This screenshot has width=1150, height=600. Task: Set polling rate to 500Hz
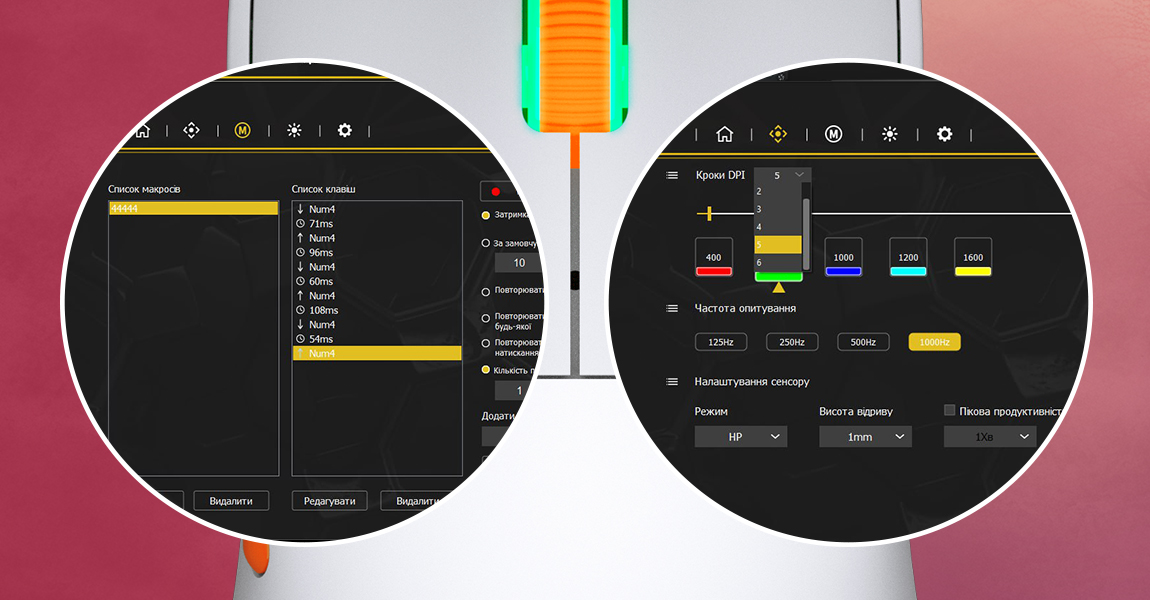click(863, 342)
